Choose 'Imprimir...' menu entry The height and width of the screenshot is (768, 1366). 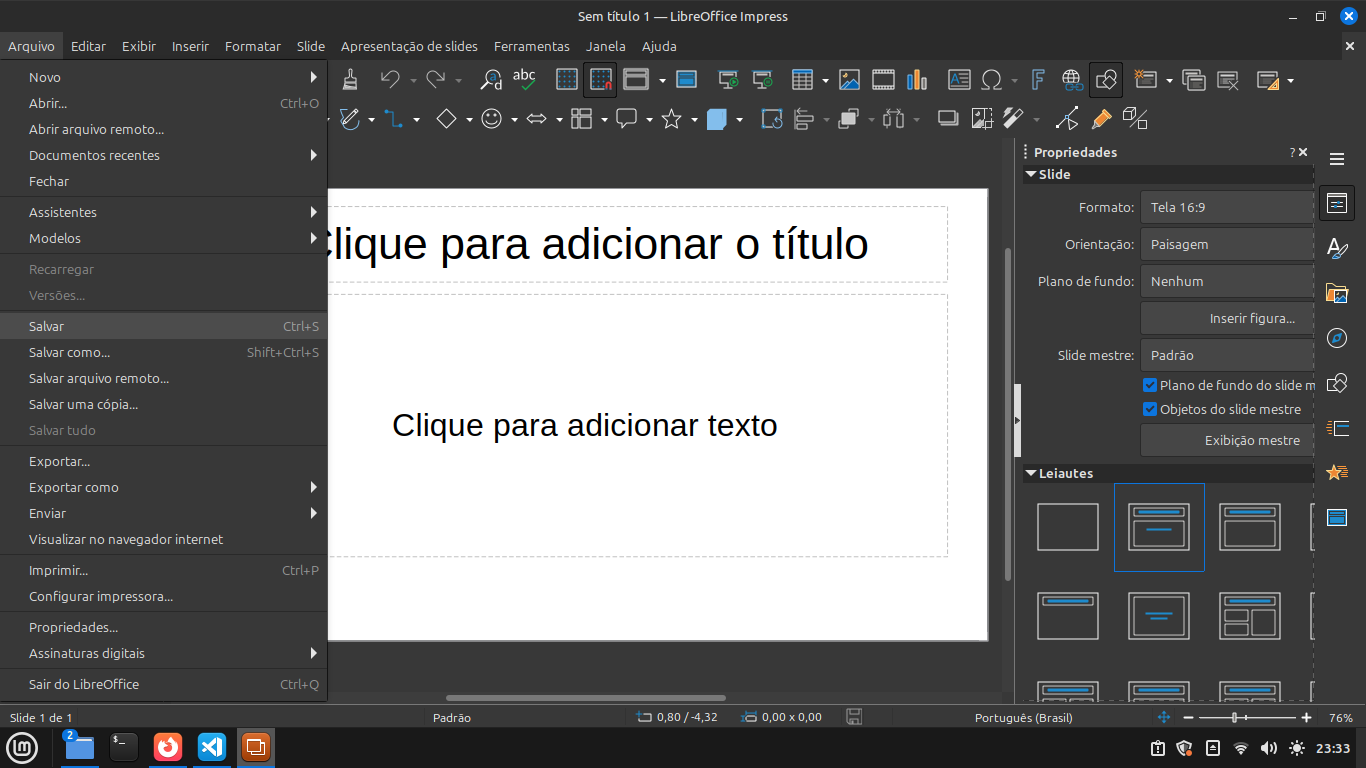[x=164, y=570]
